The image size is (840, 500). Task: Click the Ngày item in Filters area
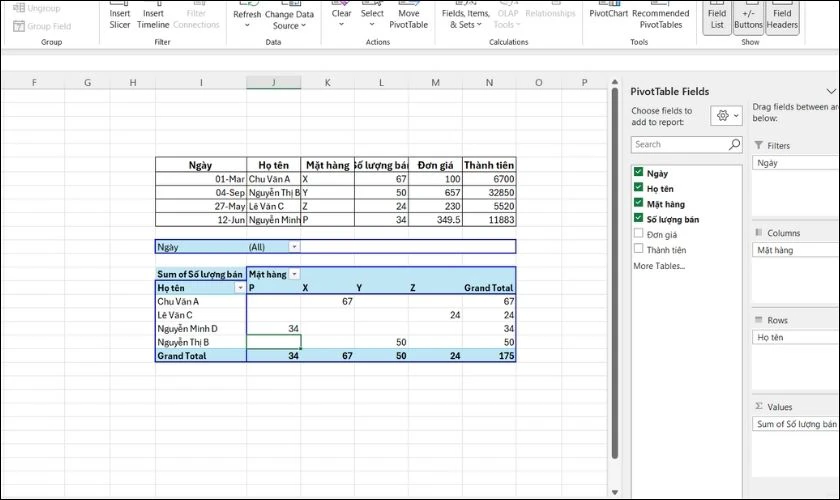pyautogui.click(x=795, y=163)
